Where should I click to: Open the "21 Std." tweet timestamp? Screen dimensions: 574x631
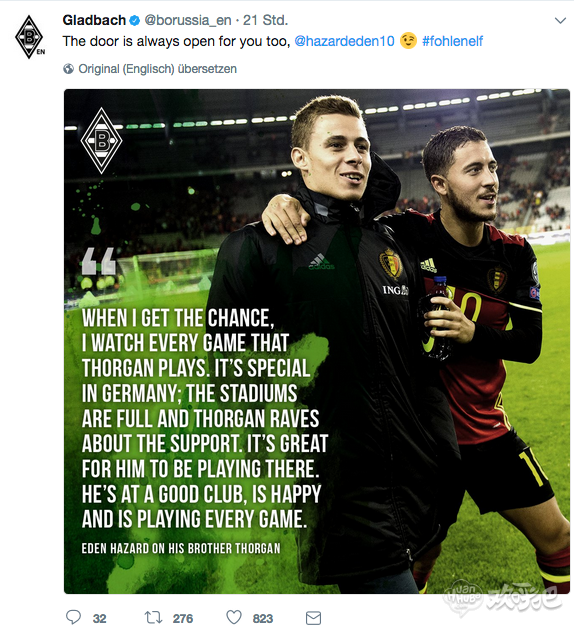pyautogui.click(x=265, y=20)
